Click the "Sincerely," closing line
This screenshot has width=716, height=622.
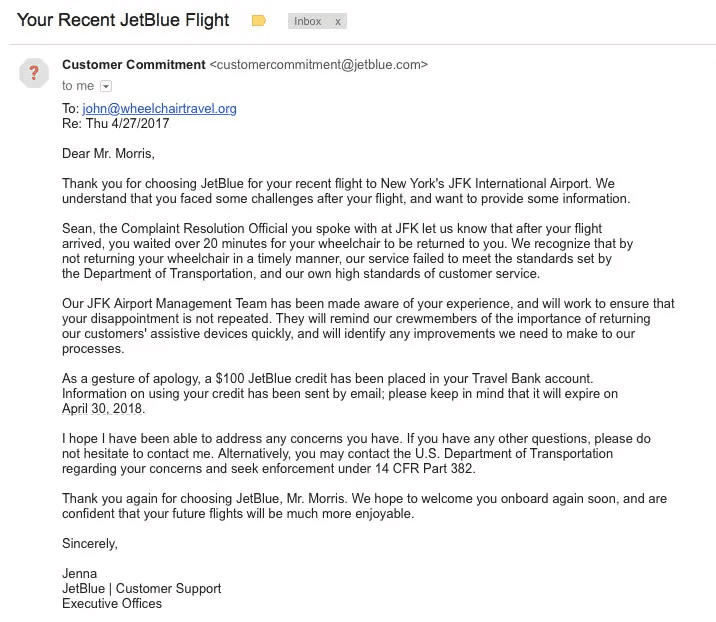click(x=90, y=544)
